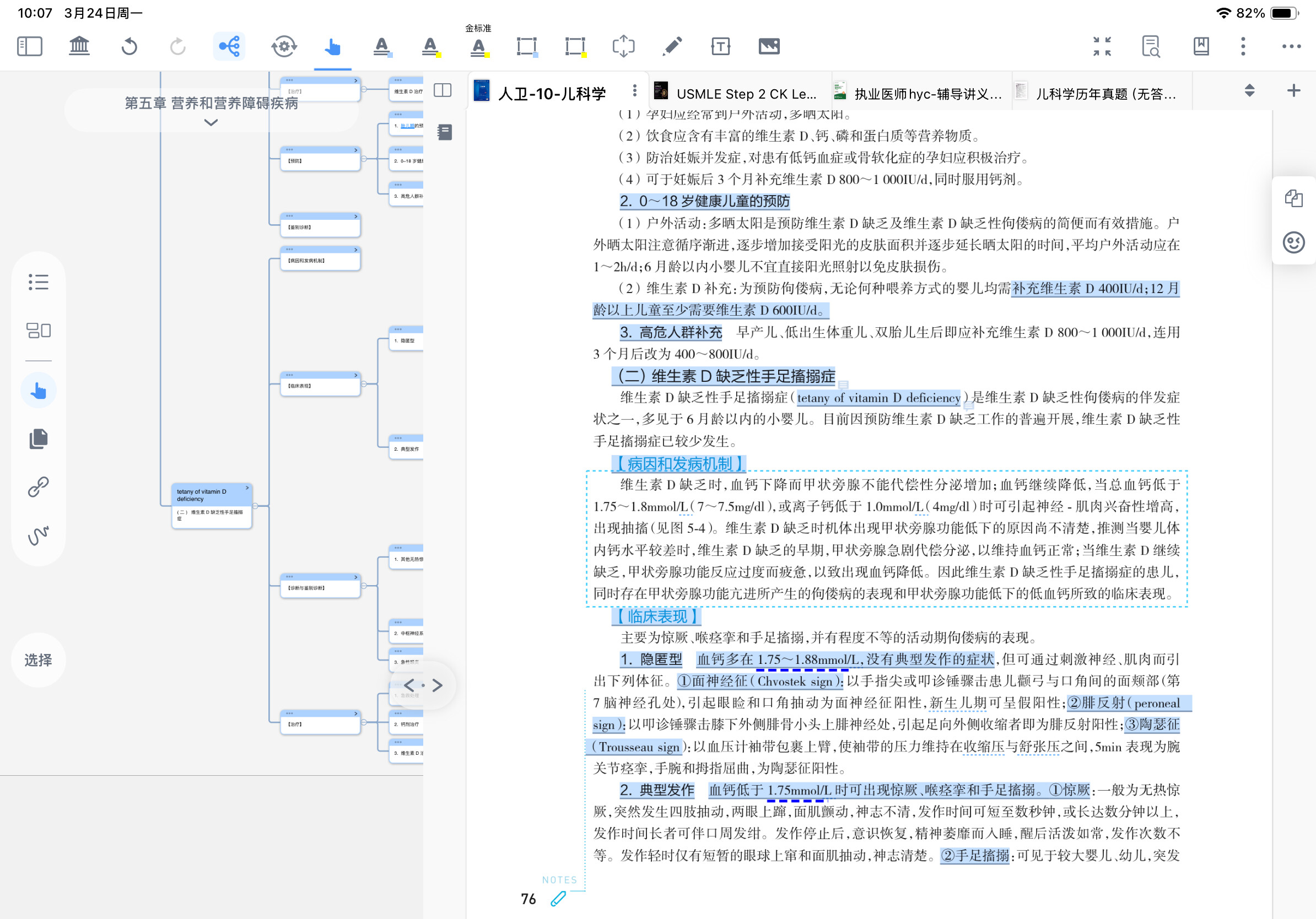This screenshot has width=1316, height=919.
Task: Toggle the mind map view button
Action: click(229, 46)
